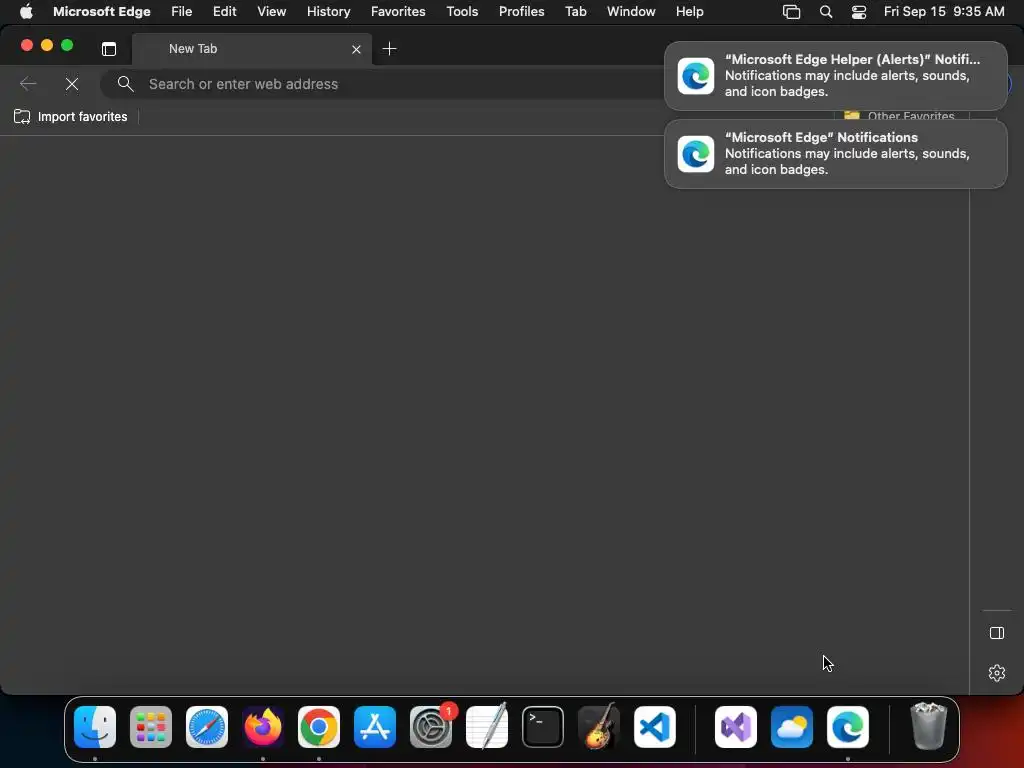Open TextEdit from the Dock
1024x768 pixels.
(487, 727)
